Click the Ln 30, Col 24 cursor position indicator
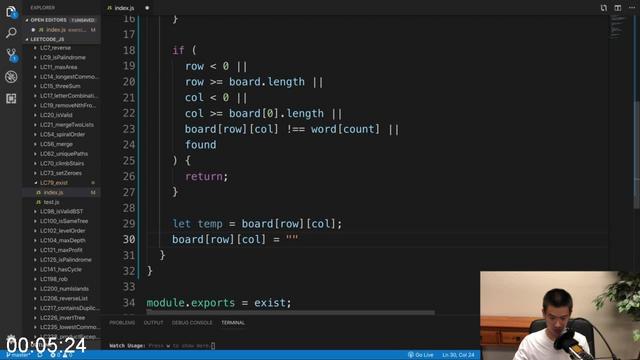 [x=458, y=355]
